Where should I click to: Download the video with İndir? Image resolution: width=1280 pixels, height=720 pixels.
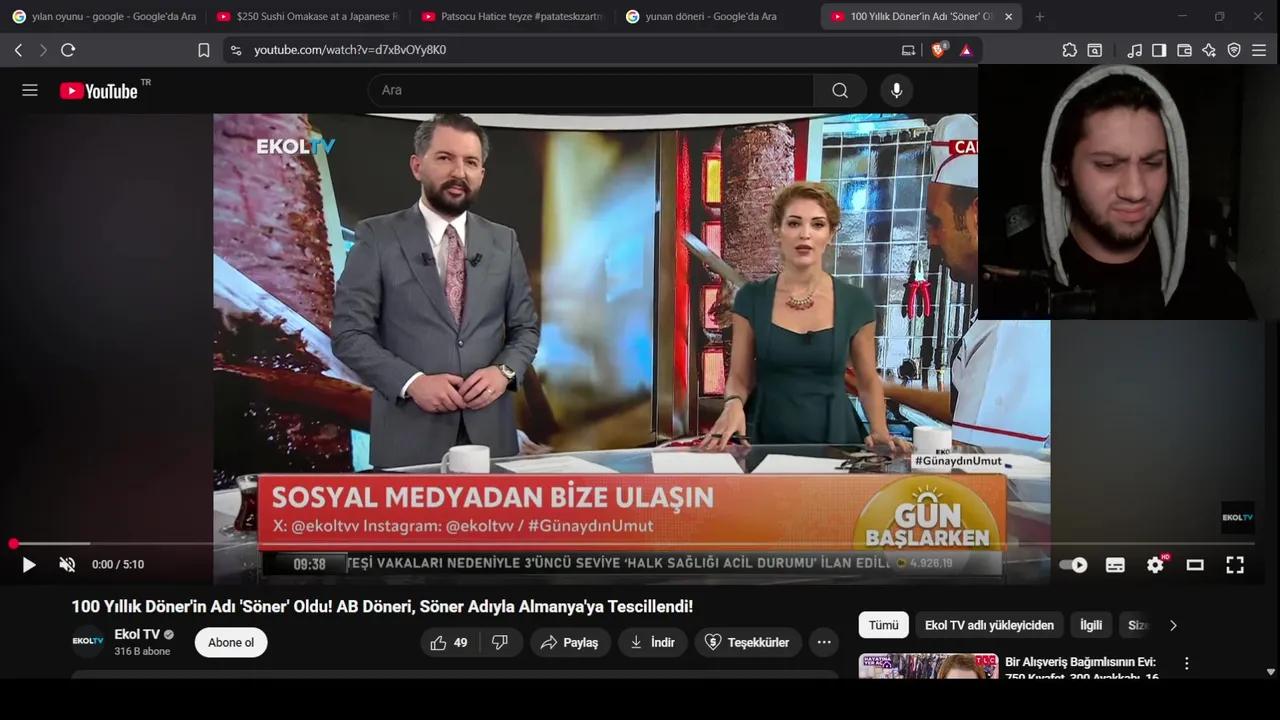(x=652, y=643)
